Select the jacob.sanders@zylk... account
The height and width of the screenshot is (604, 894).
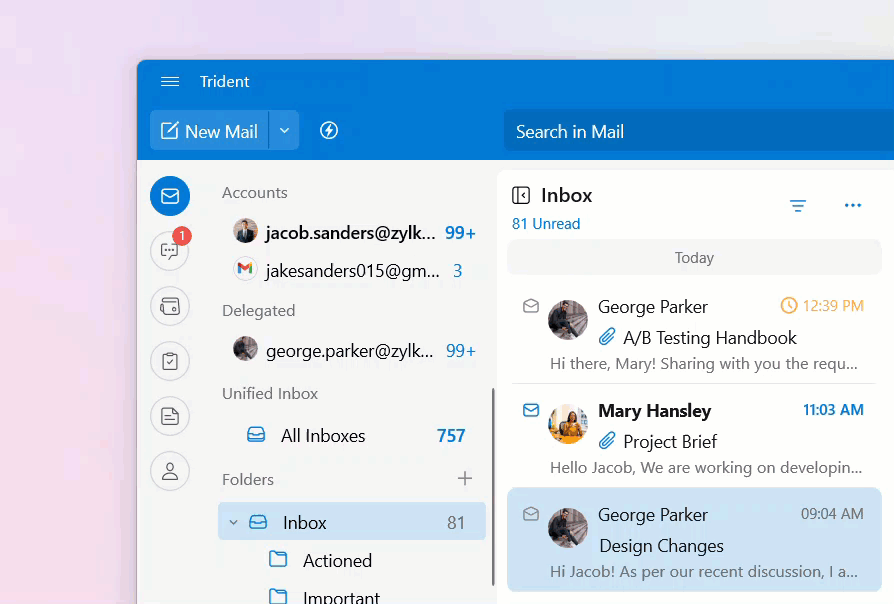[353, 232]
